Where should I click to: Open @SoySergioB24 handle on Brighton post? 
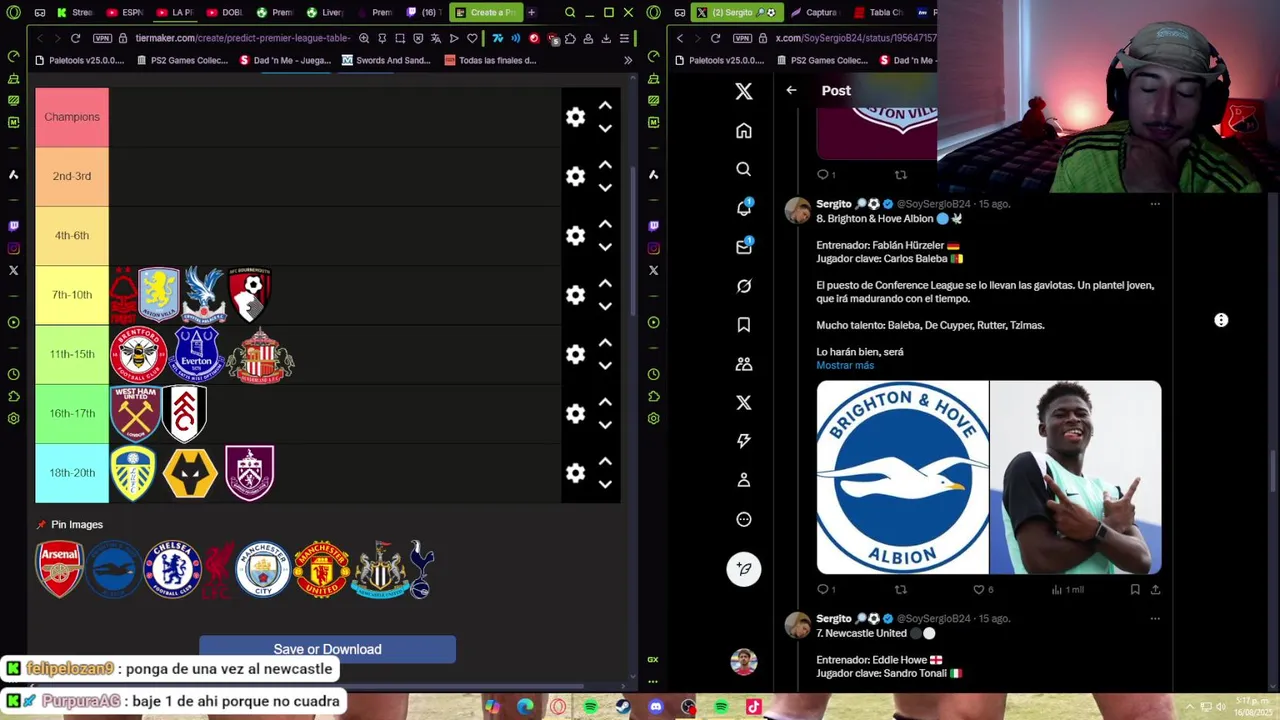[933, 204]
